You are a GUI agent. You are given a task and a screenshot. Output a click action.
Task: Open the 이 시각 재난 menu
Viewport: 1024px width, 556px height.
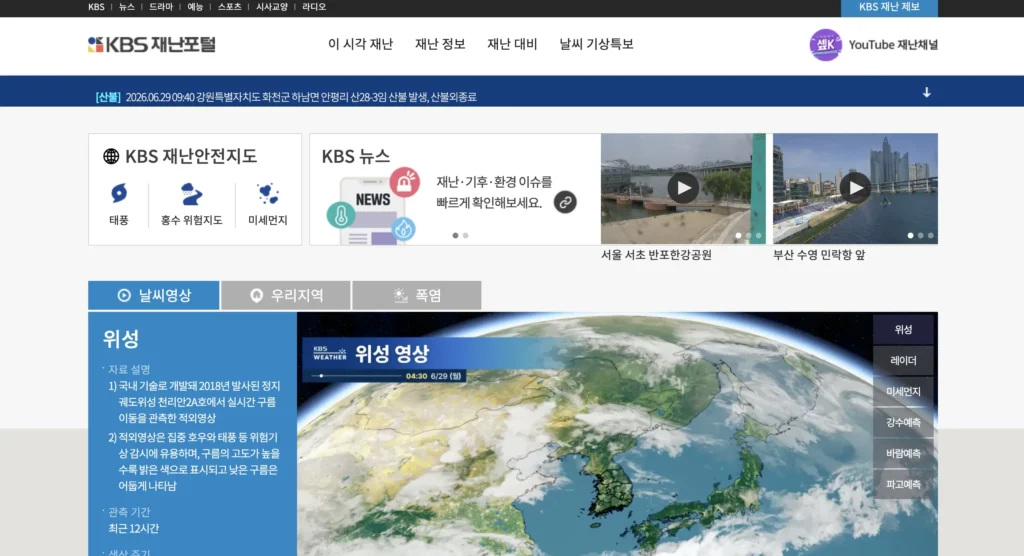tap(360, 44)
